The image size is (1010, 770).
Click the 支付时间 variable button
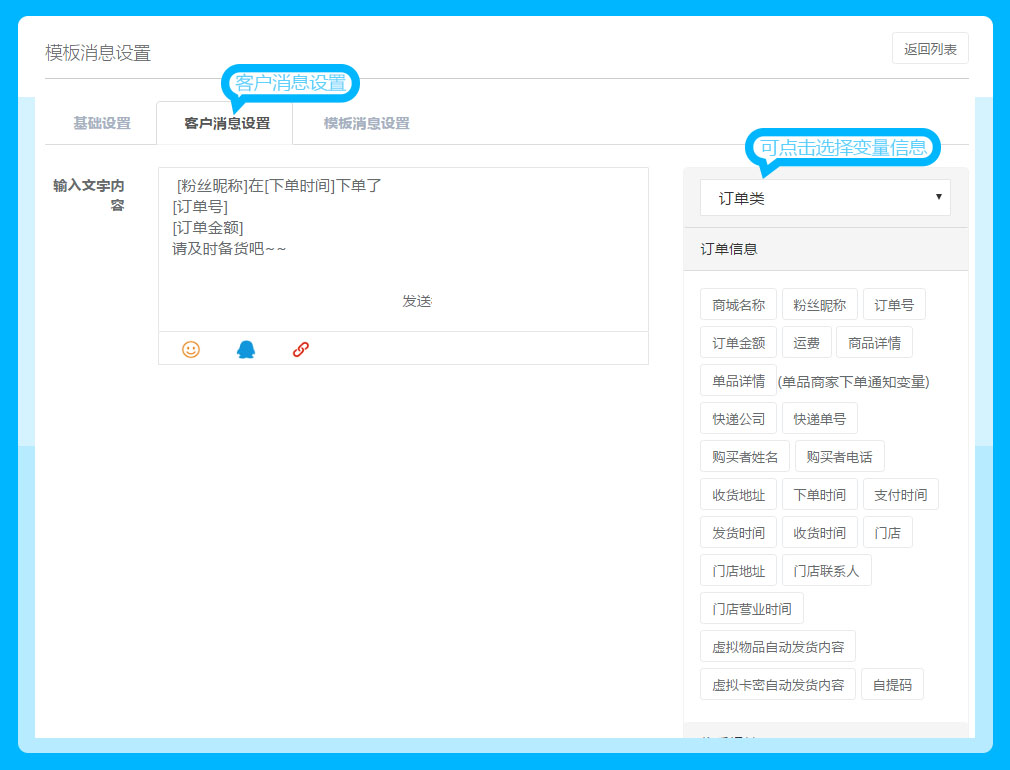pos(900,495)
